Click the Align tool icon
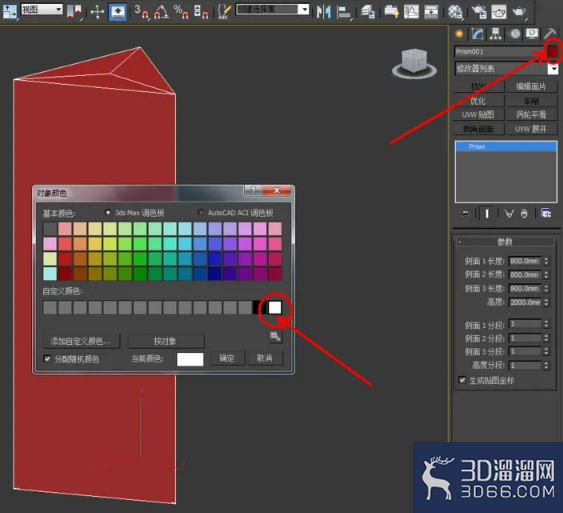This screenshot has height=513, width=563. point(344,12)
